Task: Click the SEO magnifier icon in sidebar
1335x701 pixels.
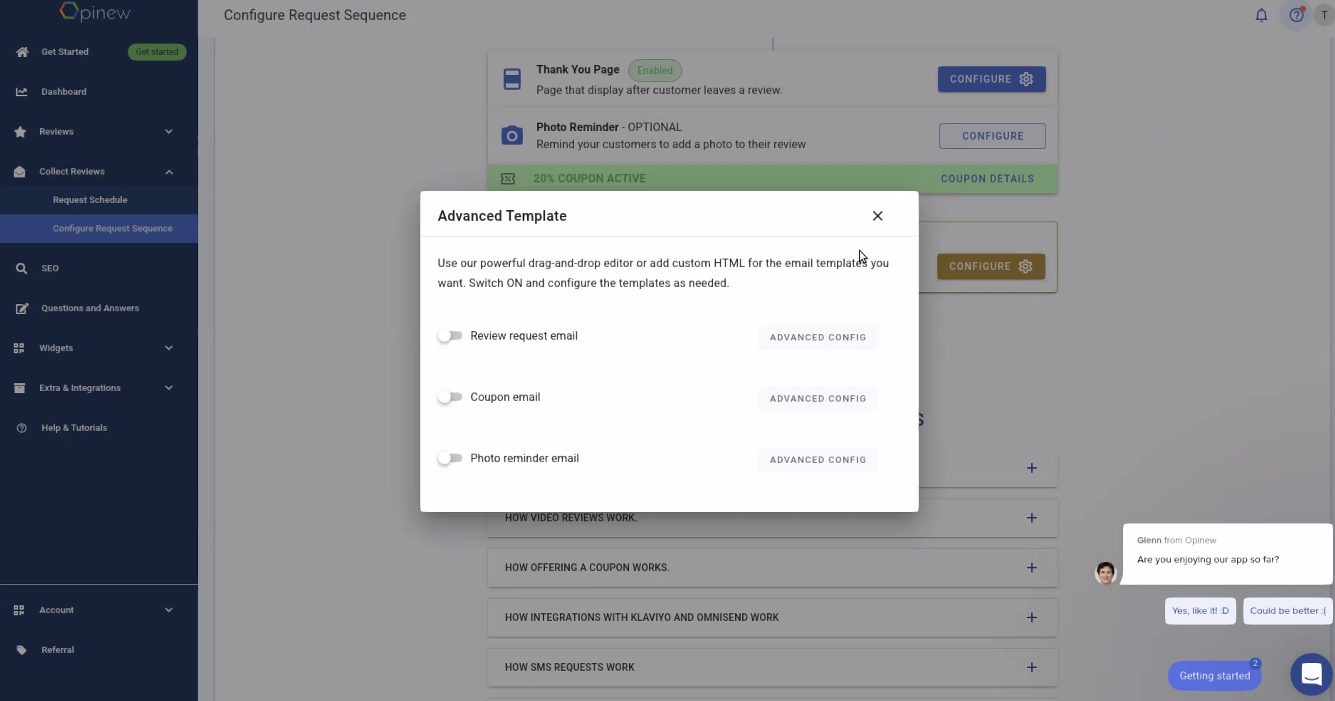Action: pos(21,268)
